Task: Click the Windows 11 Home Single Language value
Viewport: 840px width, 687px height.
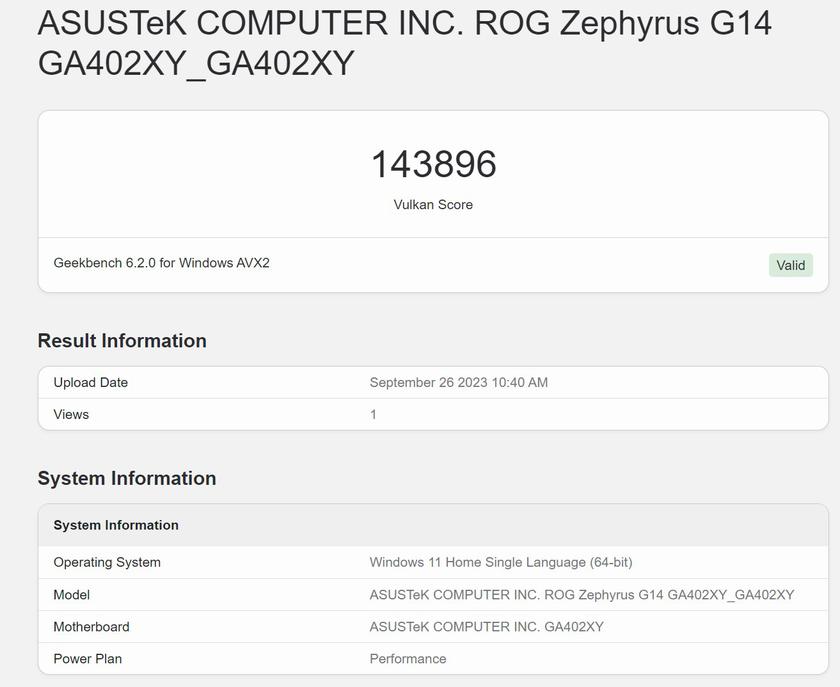Action: point(500,562)
